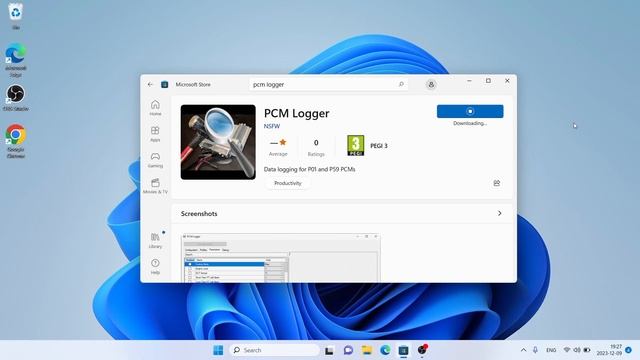Open Home in the Store sidebar
The width and height of the screenshot is (640, 360).
155,108
